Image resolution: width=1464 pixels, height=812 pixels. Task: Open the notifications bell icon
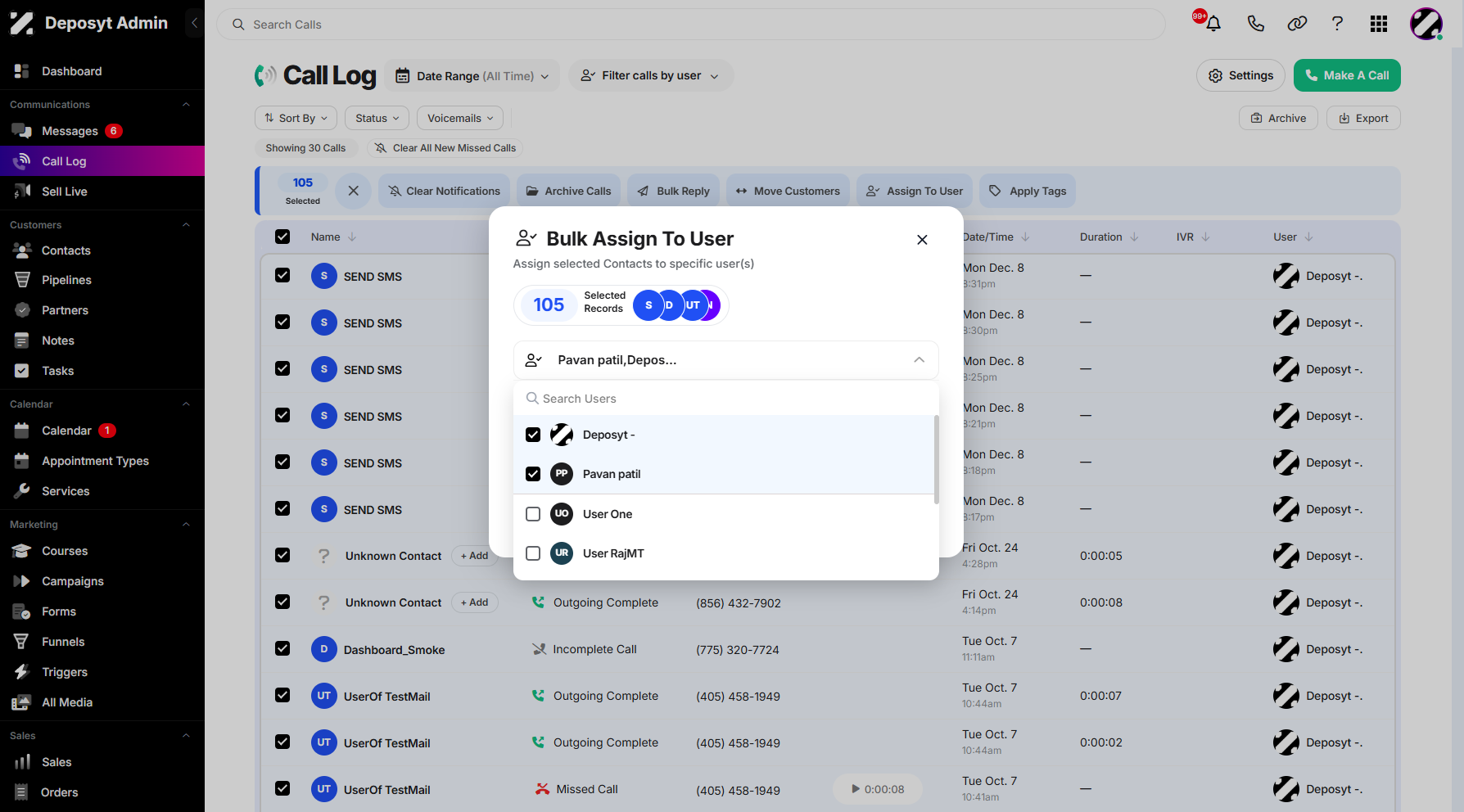pos(1213,24)
